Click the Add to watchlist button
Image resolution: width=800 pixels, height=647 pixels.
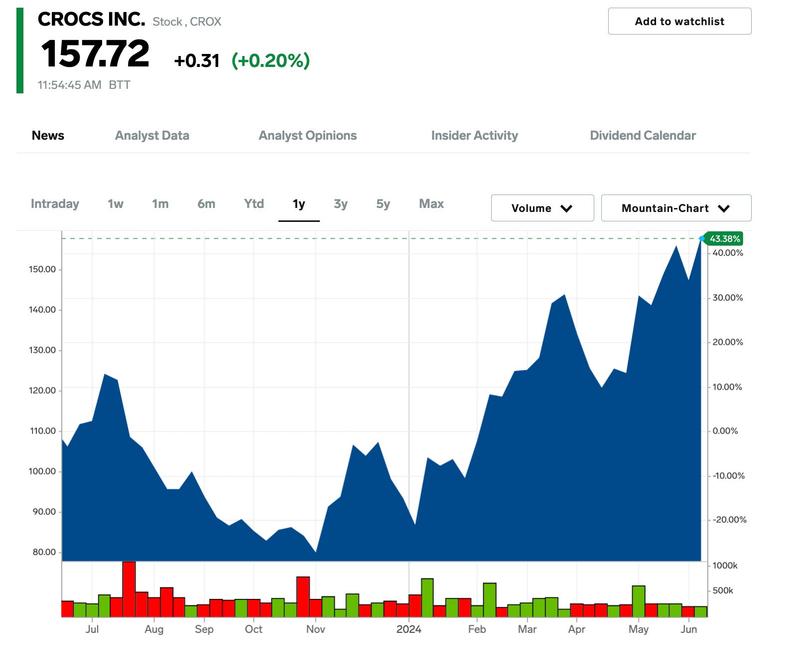679,21
